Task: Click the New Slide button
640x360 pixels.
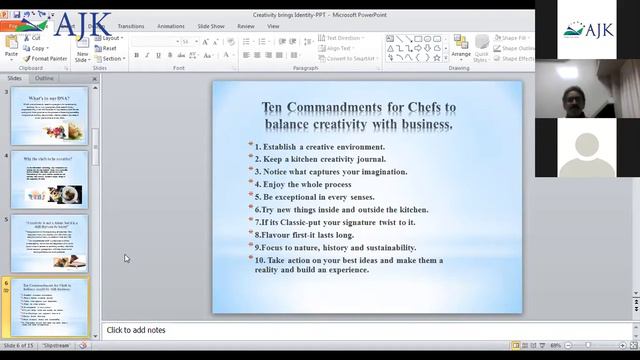Action: tap(82, 50)
